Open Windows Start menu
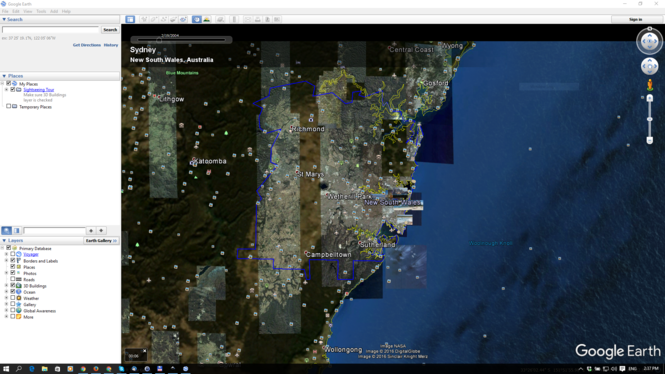The height and width of the screenshot is (374, 665). tap(6, 369)
